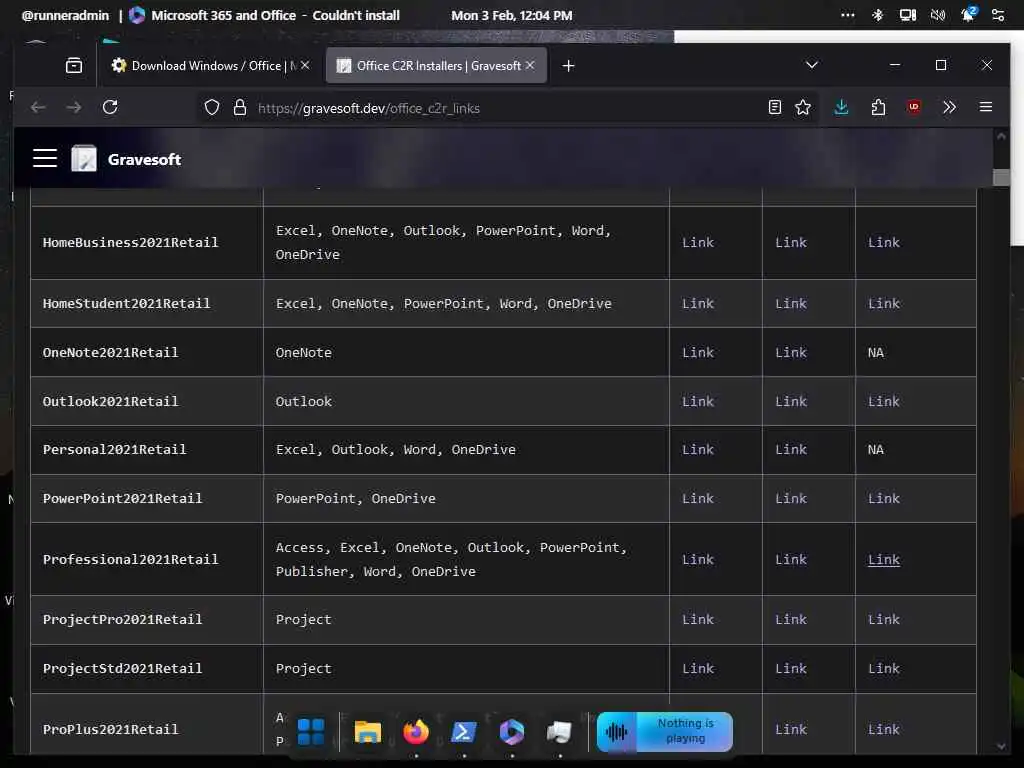Click the scrollbar up arrow
The width and height of the screenshot is (1024, 768).
click(1000, 136)
